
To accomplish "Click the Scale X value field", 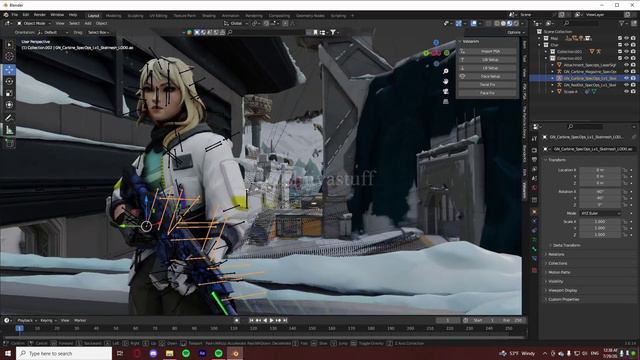I will click(600, 222).
